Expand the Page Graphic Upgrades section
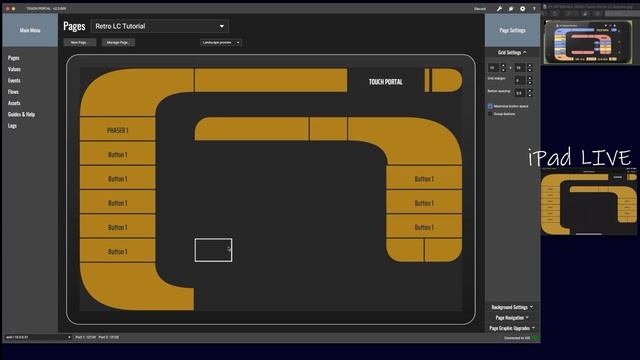The width and height of the screenshot is (640, 360). point(512,328)
